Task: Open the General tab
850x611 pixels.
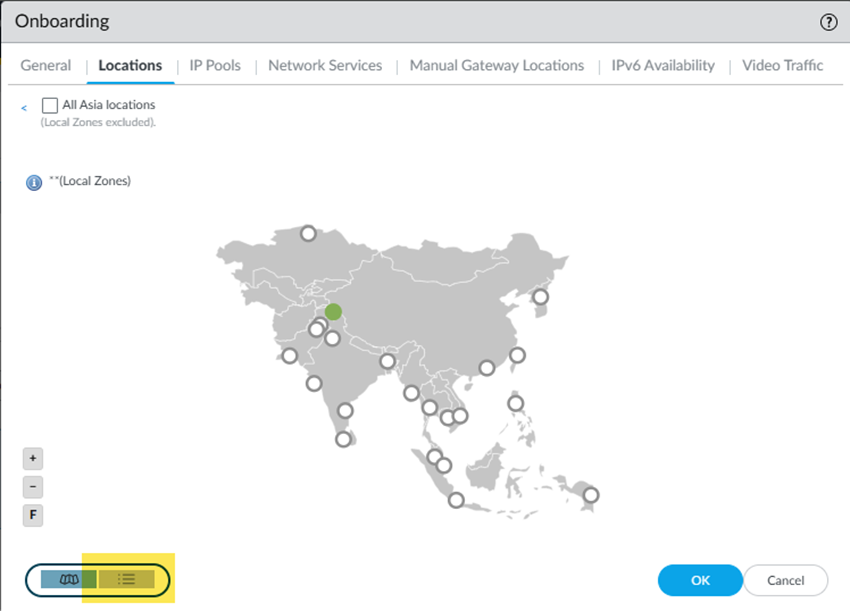Action: coord(46,66)
